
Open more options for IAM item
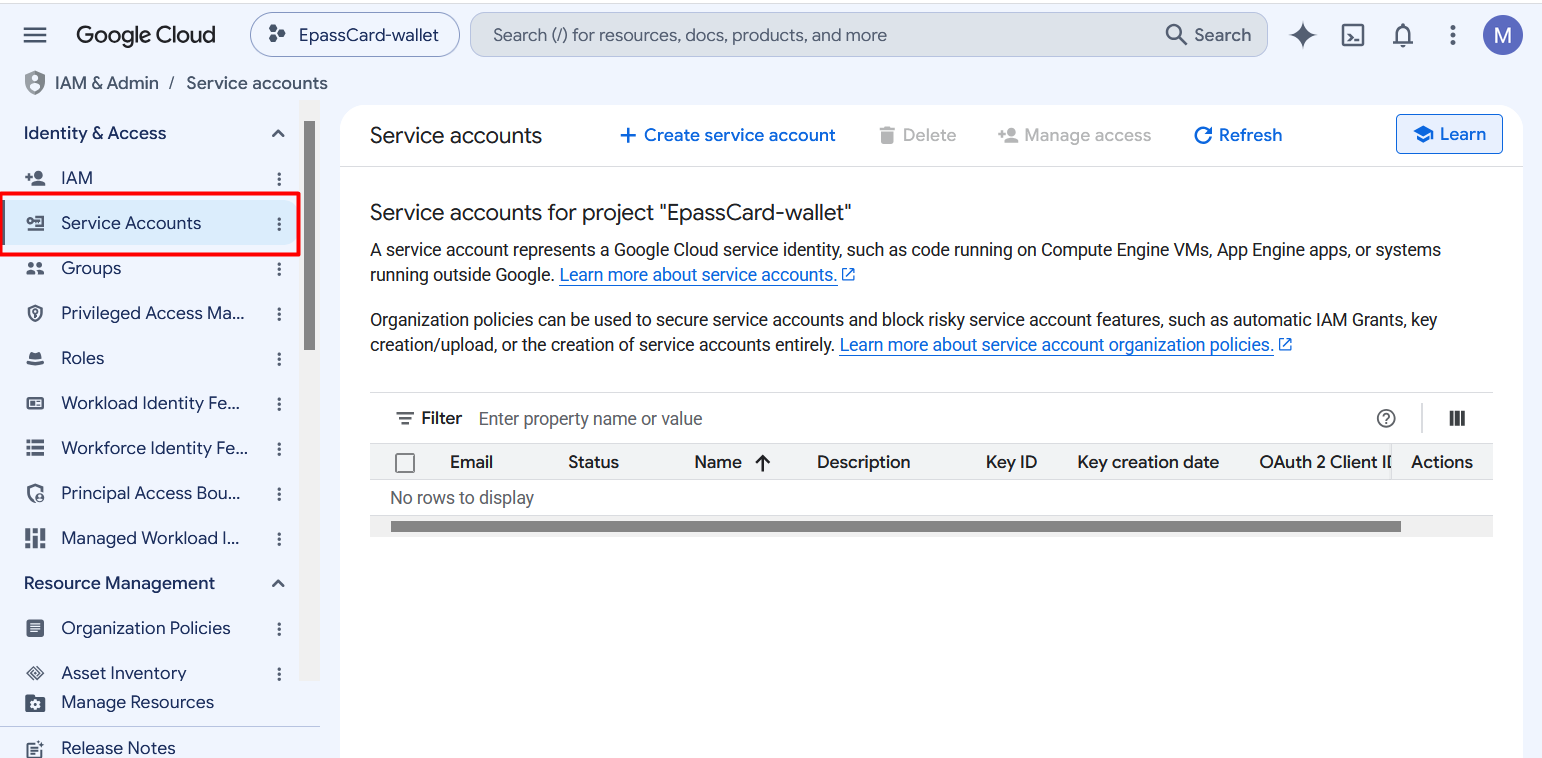coord(279,179)
